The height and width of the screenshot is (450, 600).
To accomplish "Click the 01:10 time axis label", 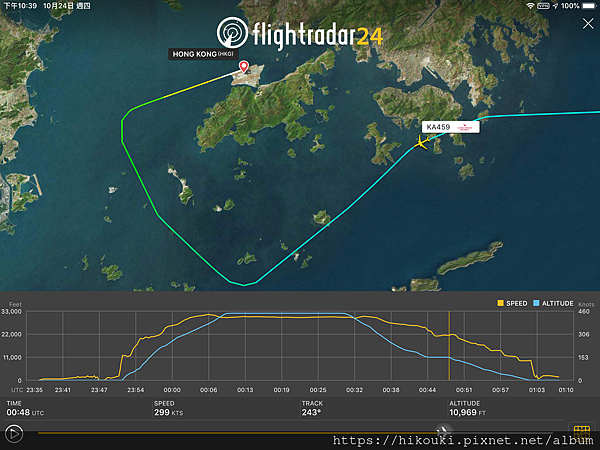I will click(x=566, y=390).
